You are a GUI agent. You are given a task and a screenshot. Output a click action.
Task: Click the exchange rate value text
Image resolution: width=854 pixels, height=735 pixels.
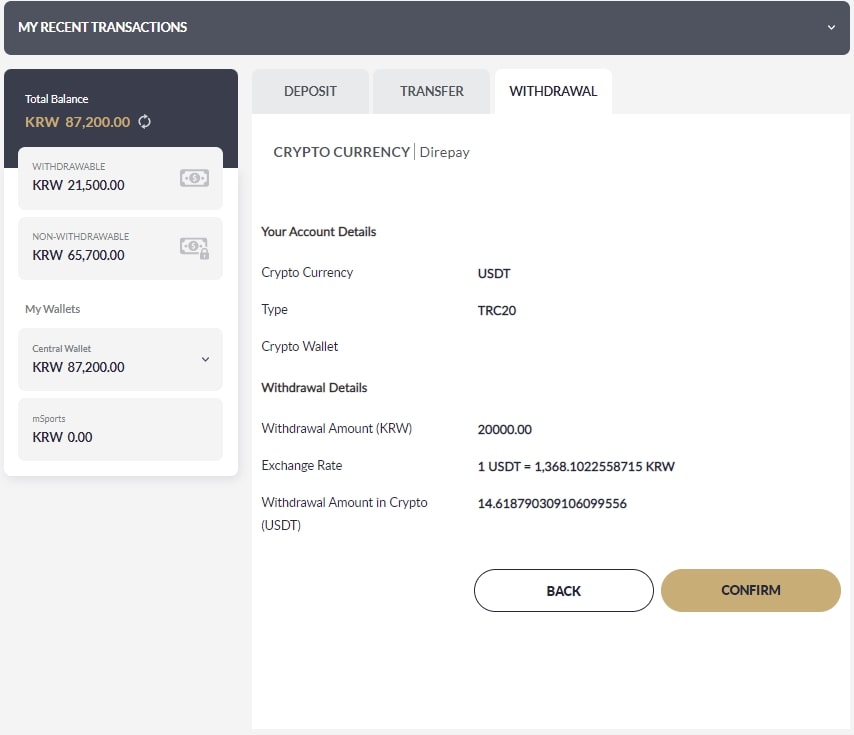[x=576, y=466]
